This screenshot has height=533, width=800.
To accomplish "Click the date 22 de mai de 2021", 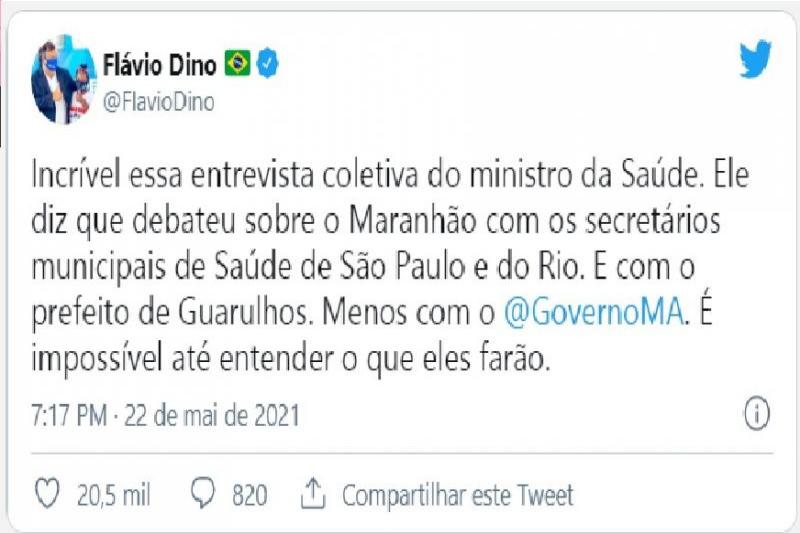I will pyautogui.click(x=211, y=413).
